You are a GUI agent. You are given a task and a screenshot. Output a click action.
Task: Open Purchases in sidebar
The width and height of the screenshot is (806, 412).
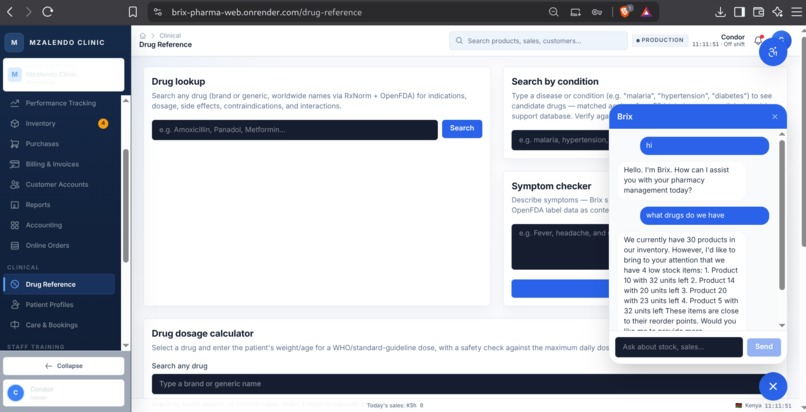click(42, 144)
